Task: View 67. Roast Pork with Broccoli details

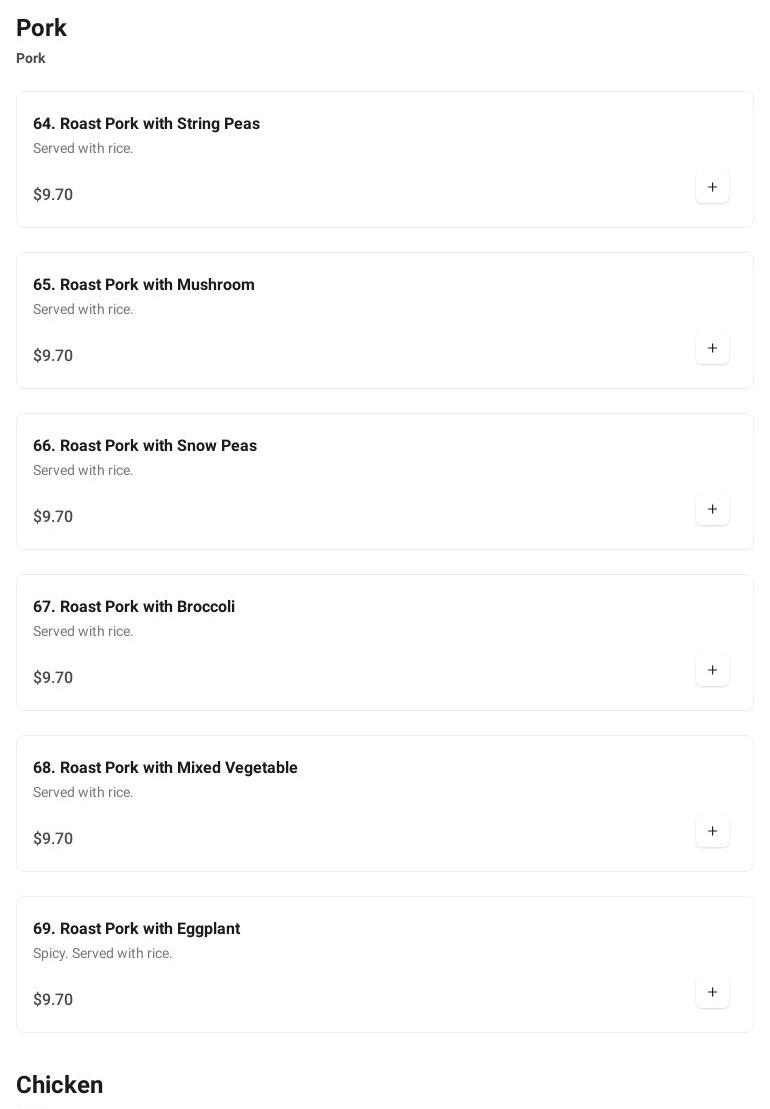Action: click(x=134, y=607)
